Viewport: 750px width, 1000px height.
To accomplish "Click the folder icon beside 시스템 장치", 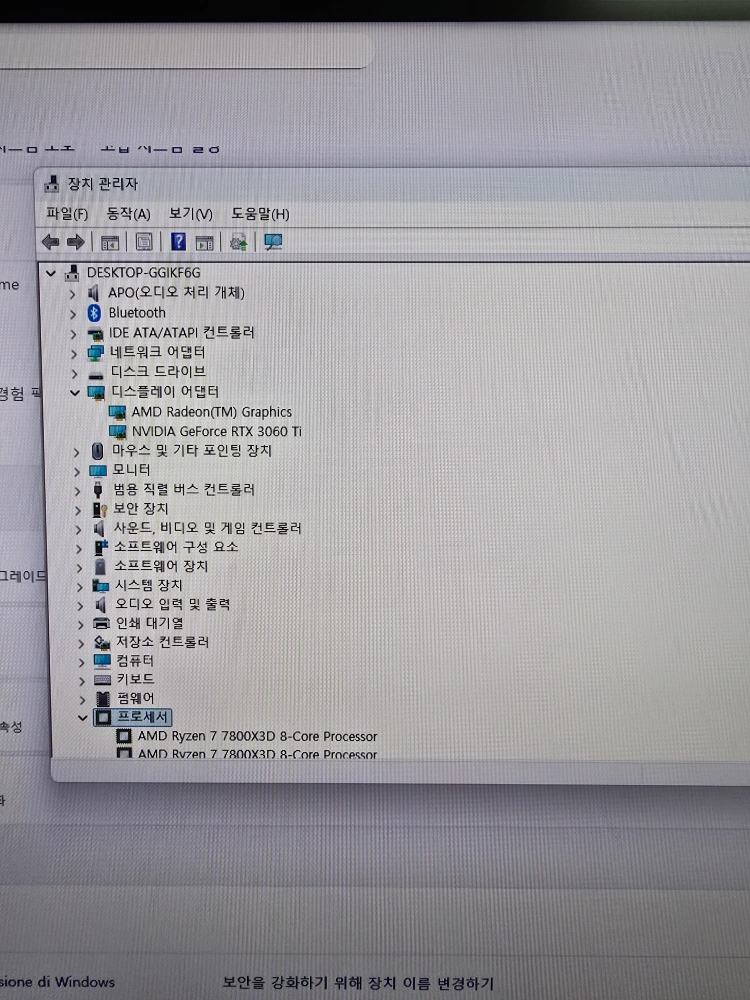I will coord(101,585).
